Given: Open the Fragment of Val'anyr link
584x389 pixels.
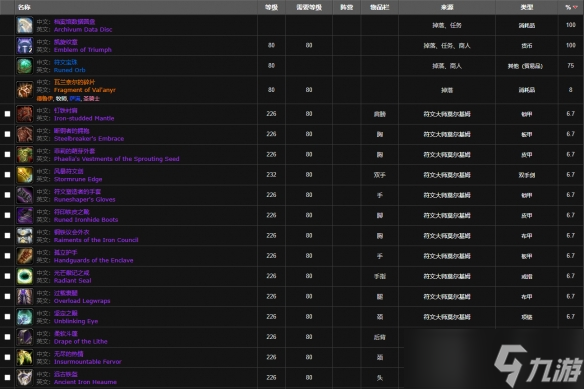Looking at the screenshot, I should pos(85,90).
